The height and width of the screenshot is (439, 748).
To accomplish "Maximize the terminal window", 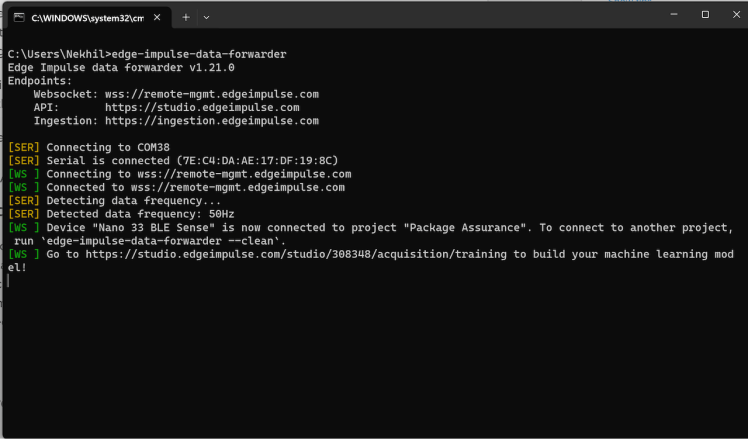I will pyautogui.click(x=705, y=14).
